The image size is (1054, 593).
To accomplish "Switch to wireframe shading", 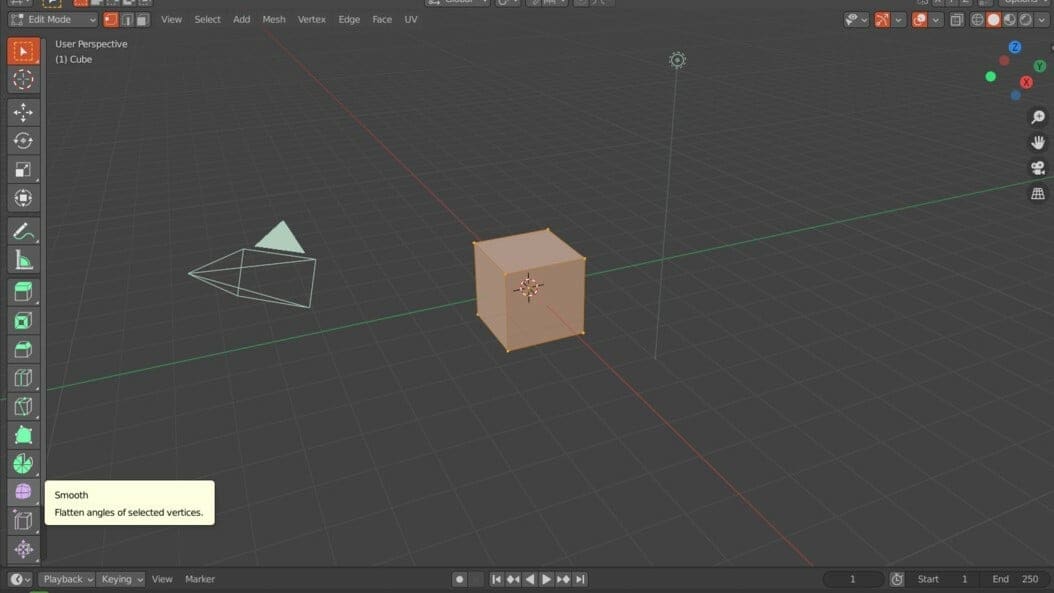I will pyautogui.click(x=977, y=19).
